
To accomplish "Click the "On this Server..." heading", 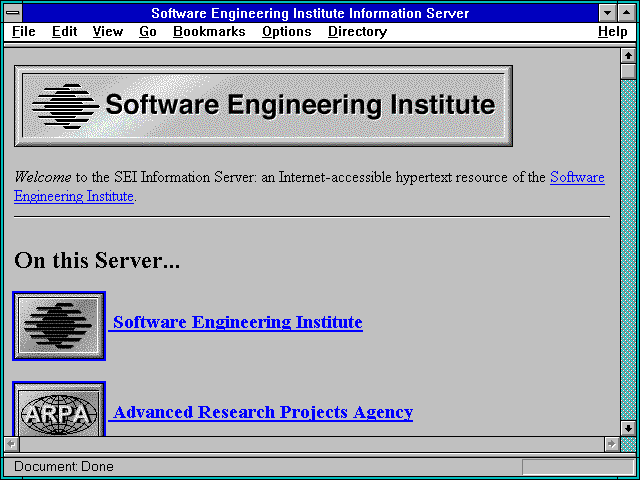I will (x=97, y=260).
